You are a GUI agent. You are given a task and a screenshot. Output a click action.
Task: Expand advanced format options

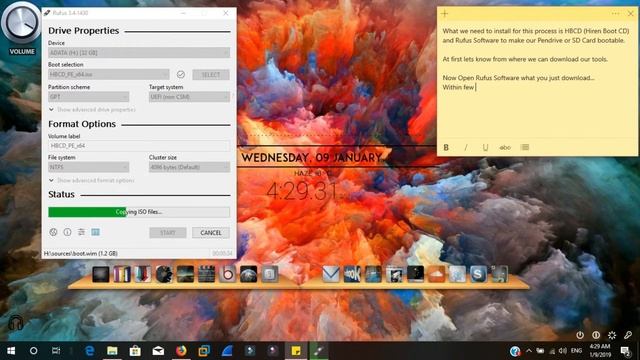91,180
